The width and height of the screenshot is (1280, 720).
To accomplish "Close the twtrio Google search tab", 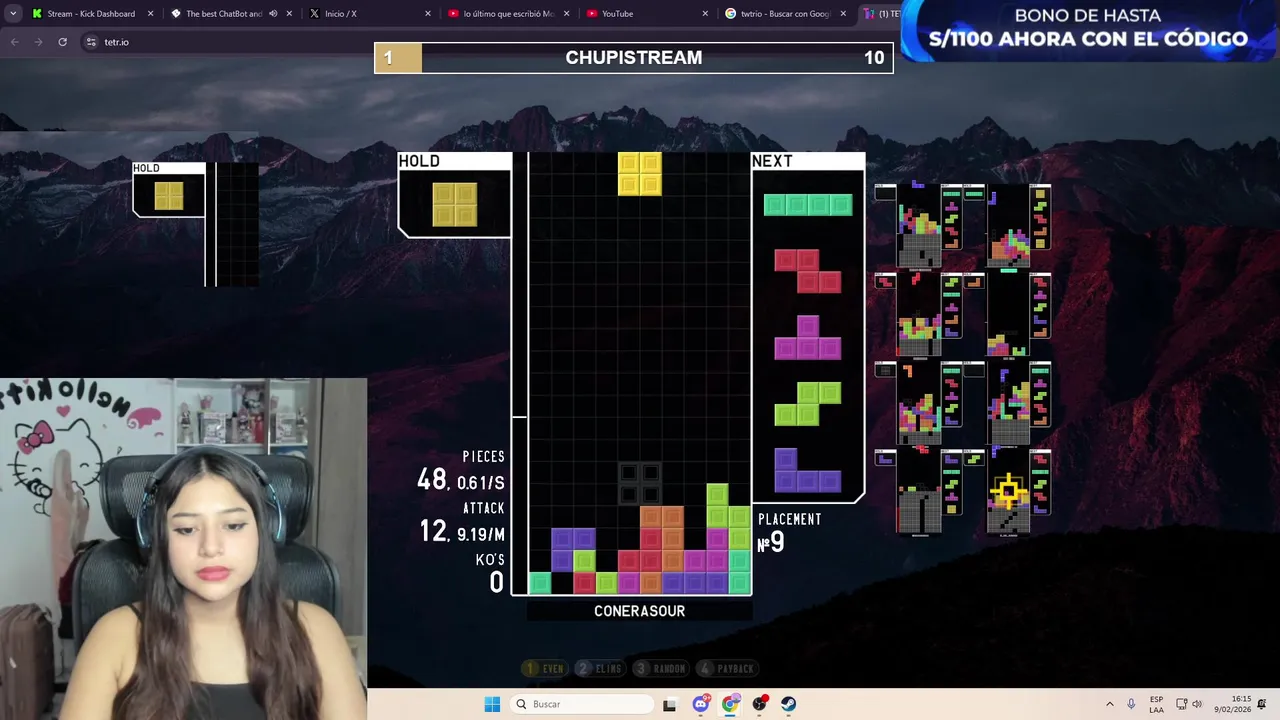I will 843,14.
